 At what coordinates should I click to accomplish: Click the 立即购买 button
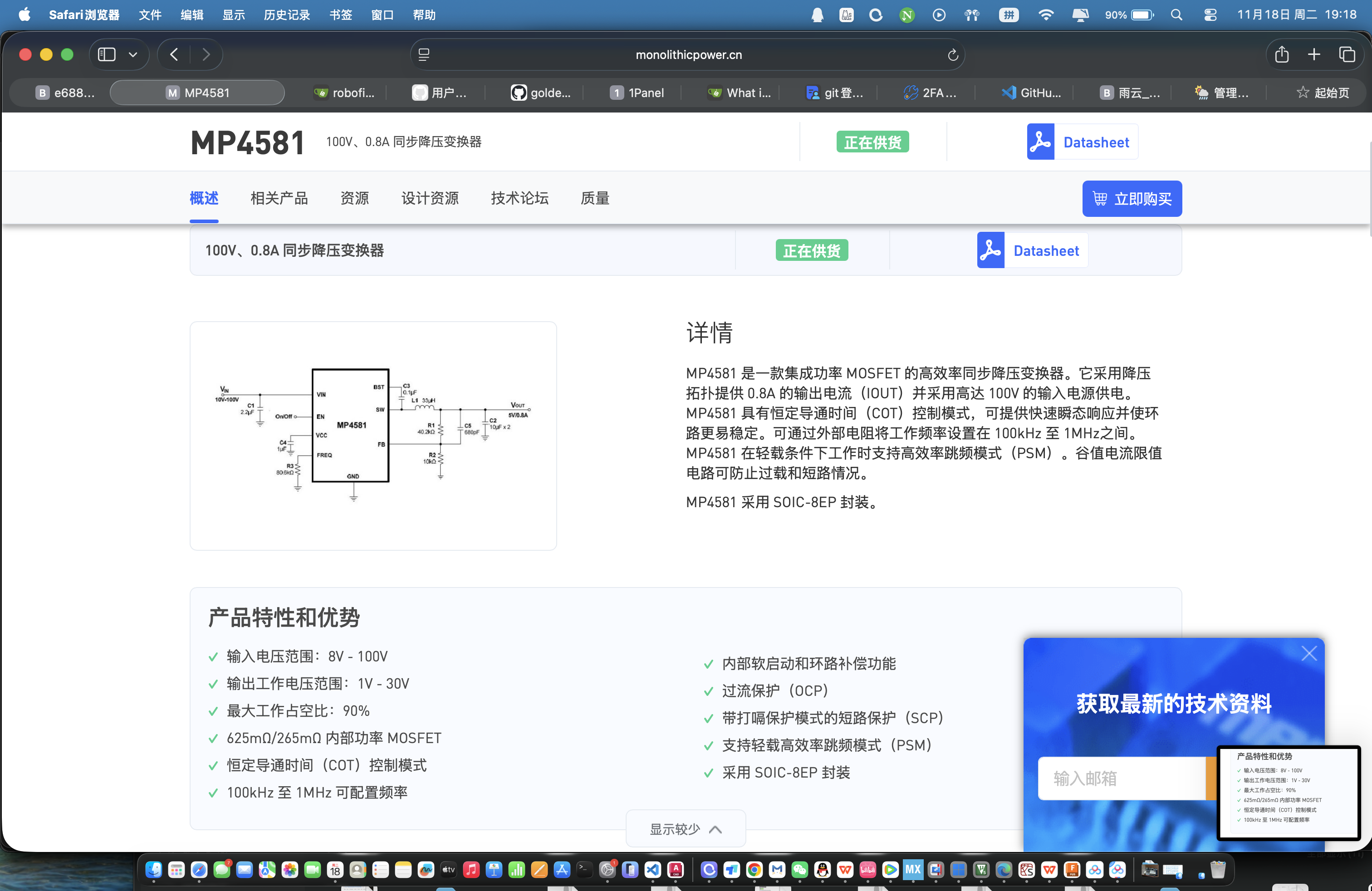tap(1132, 199)
